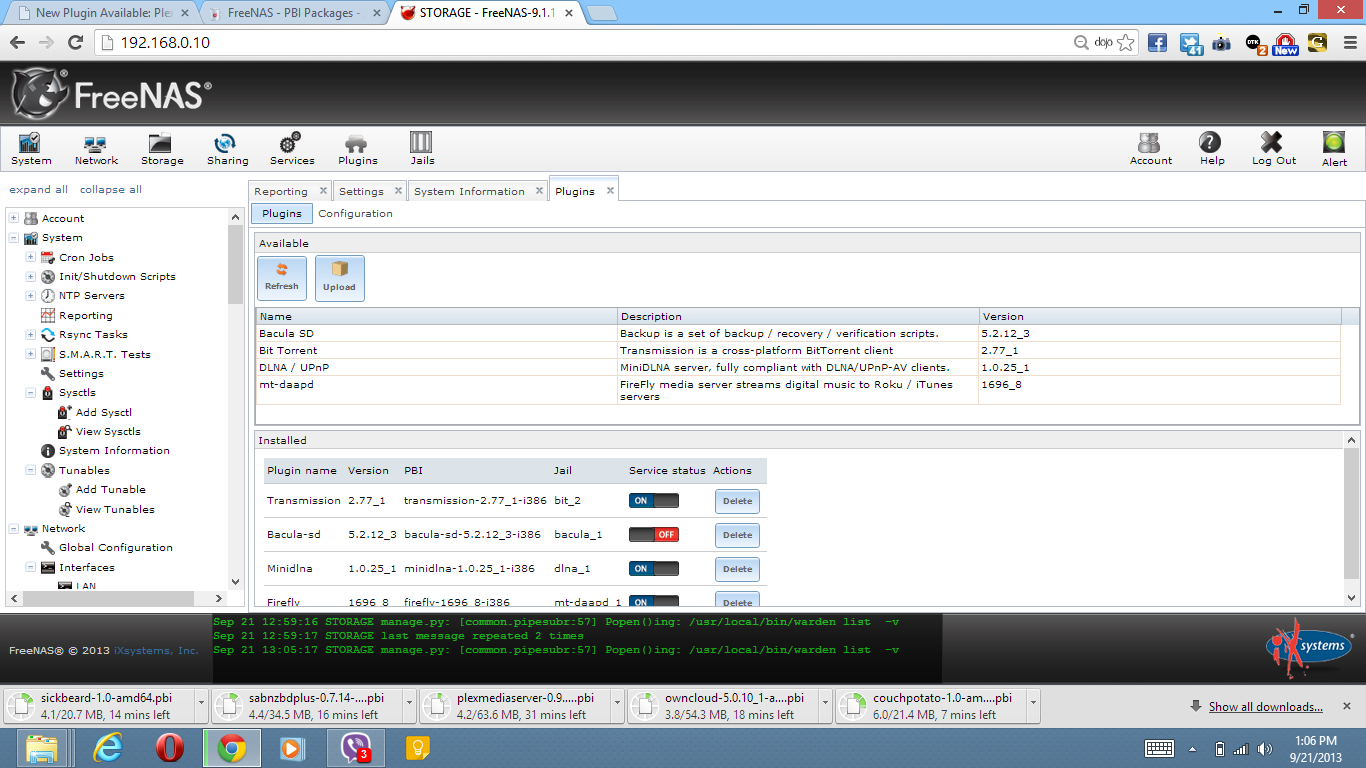1366x768 pixels.
Task: Select the Configuration sub-tab
Action: [x=355, y=213]
